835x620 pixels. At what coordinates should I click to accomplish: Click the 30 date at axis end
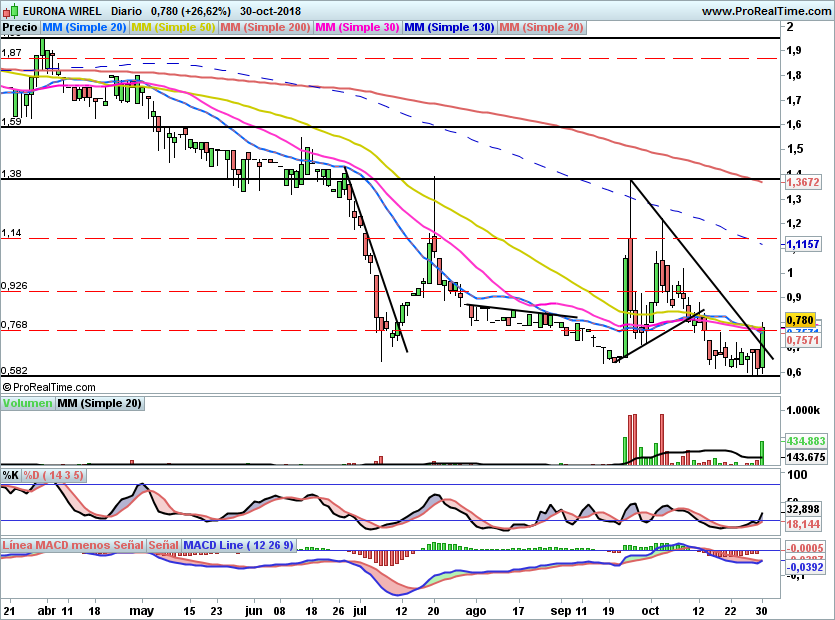pos(762,611)
